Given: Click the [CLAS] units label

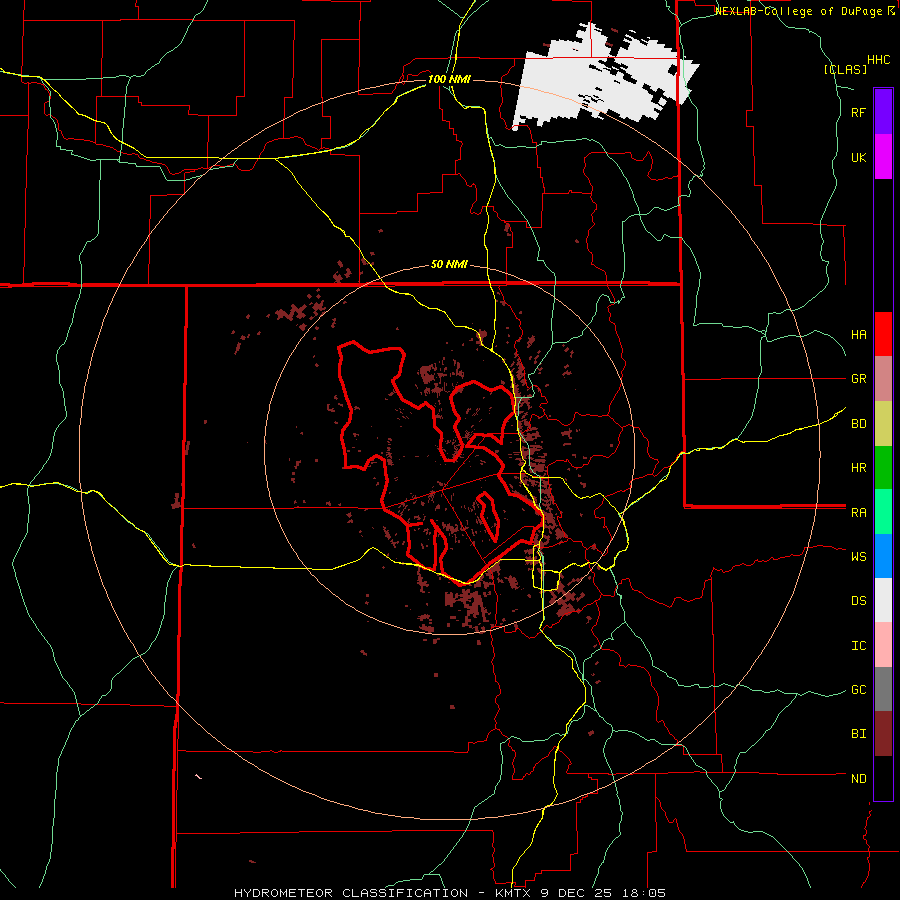Looking at the screenshot, I should pos(845,69).
